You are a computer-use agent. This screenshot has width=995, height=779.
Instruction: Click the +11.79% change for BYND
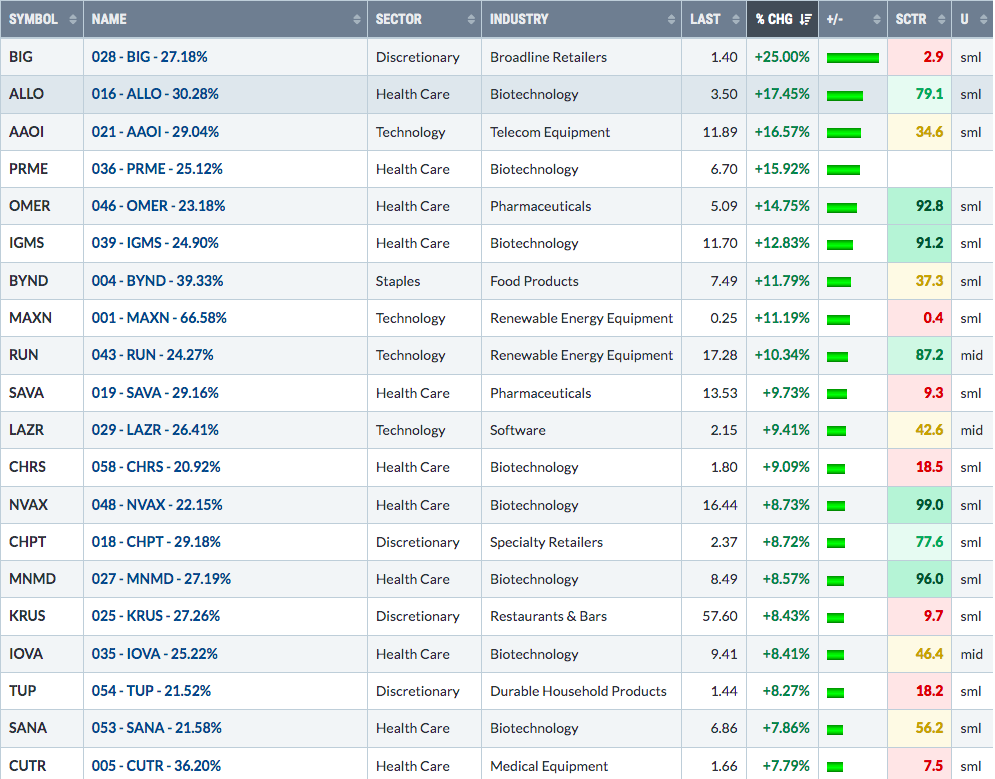(x=782, y=280)
